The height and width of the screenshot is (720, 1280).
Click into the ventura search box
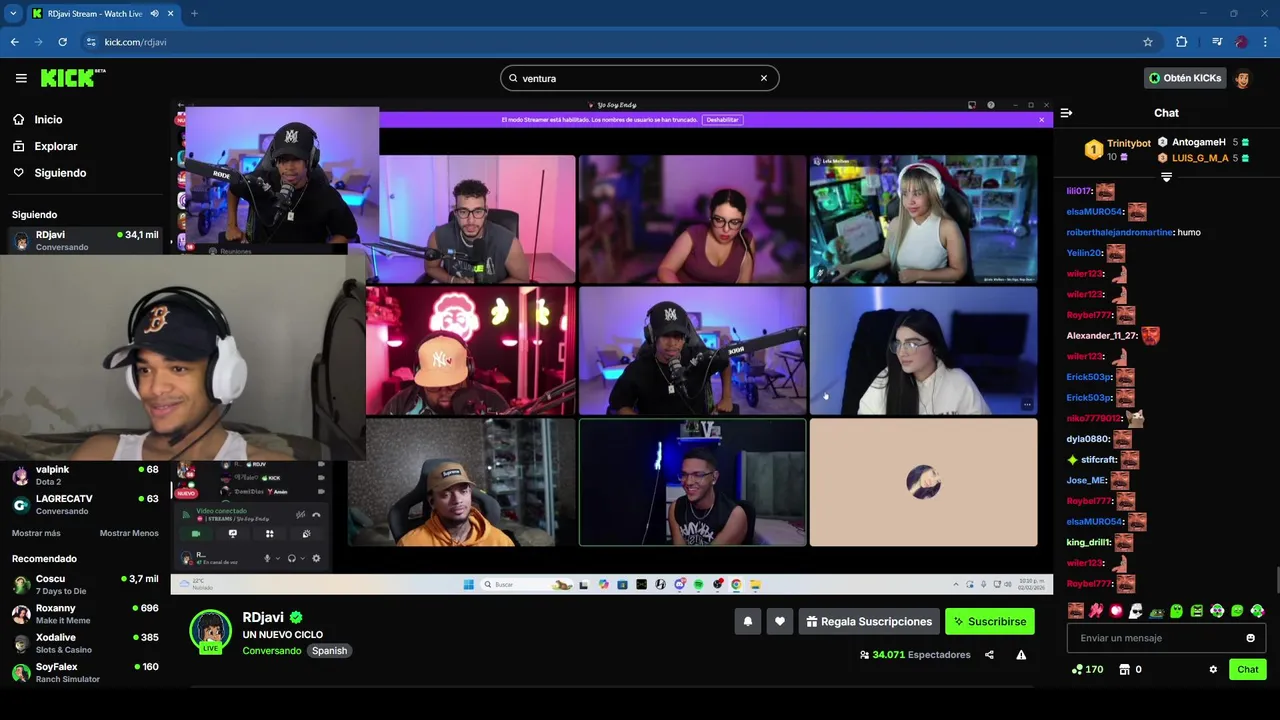coord(639,78)
